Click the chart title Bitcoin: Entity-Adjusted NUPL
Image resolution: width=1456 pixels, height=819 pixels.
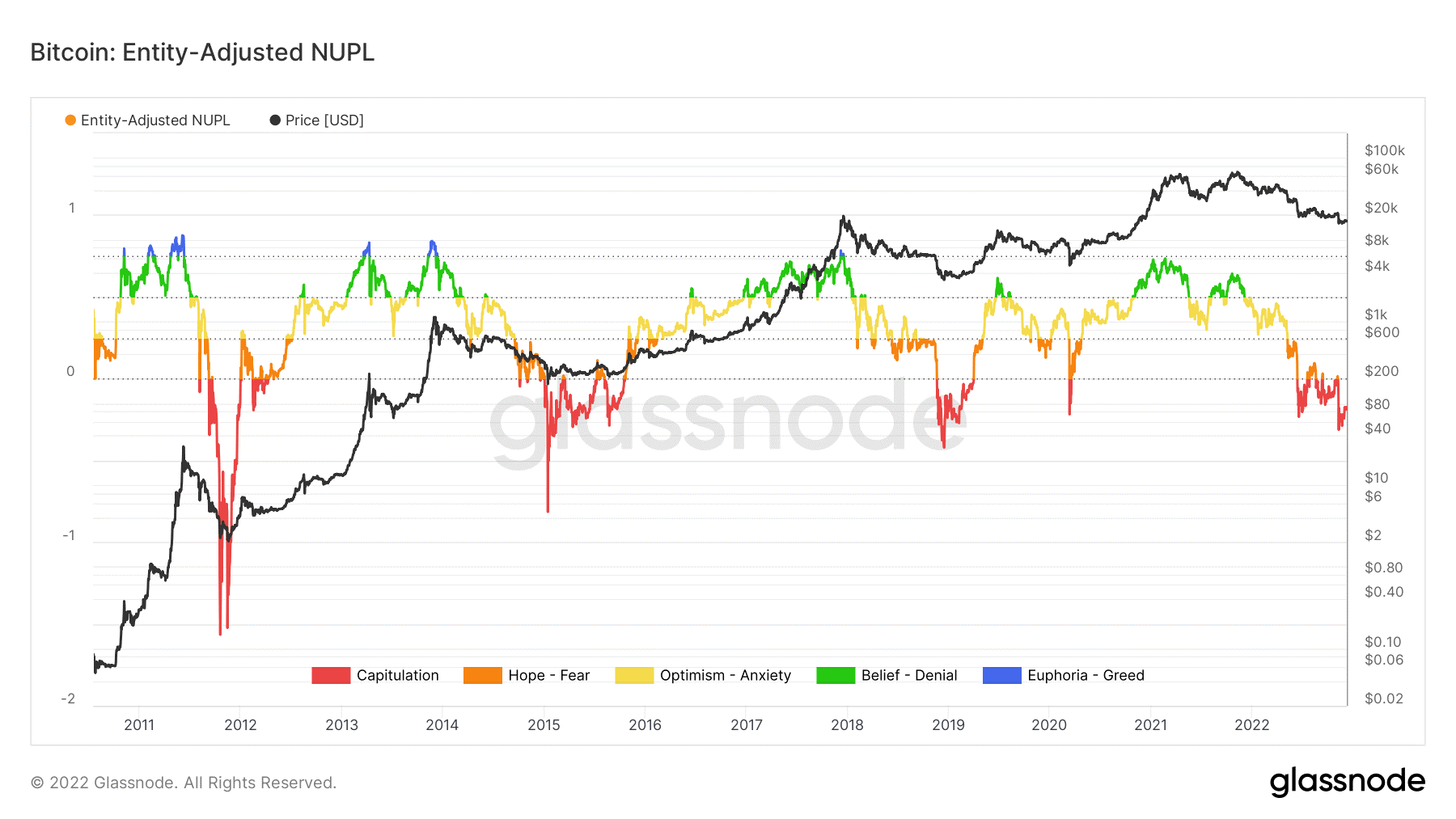pyautogui.click(x=202, y=53)
